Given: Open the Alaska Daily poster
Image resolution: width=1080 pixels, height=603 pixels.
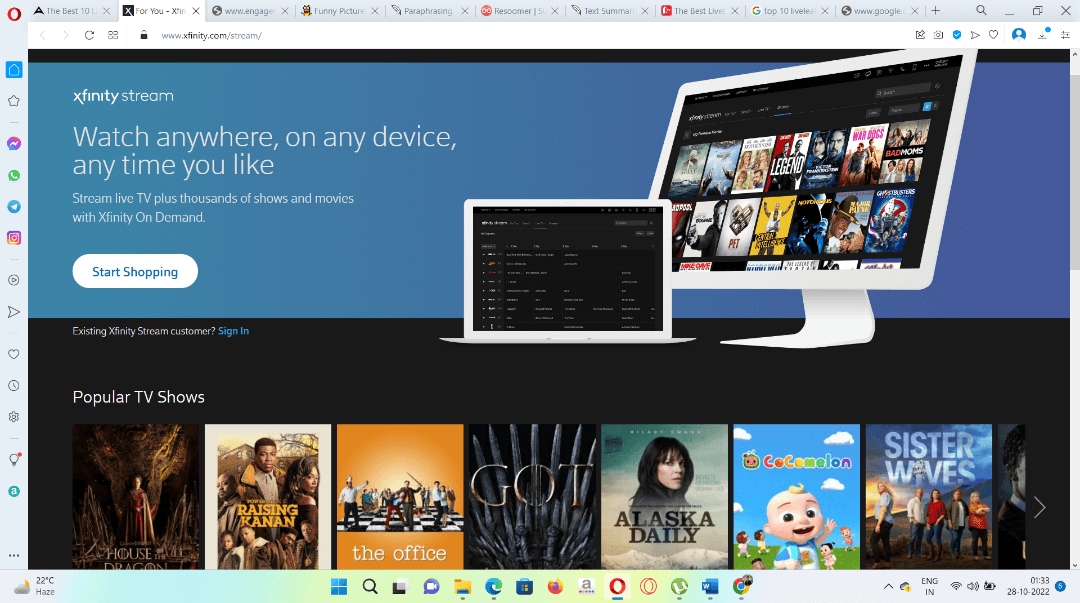Looking at the screenshot, I should 665,496.
